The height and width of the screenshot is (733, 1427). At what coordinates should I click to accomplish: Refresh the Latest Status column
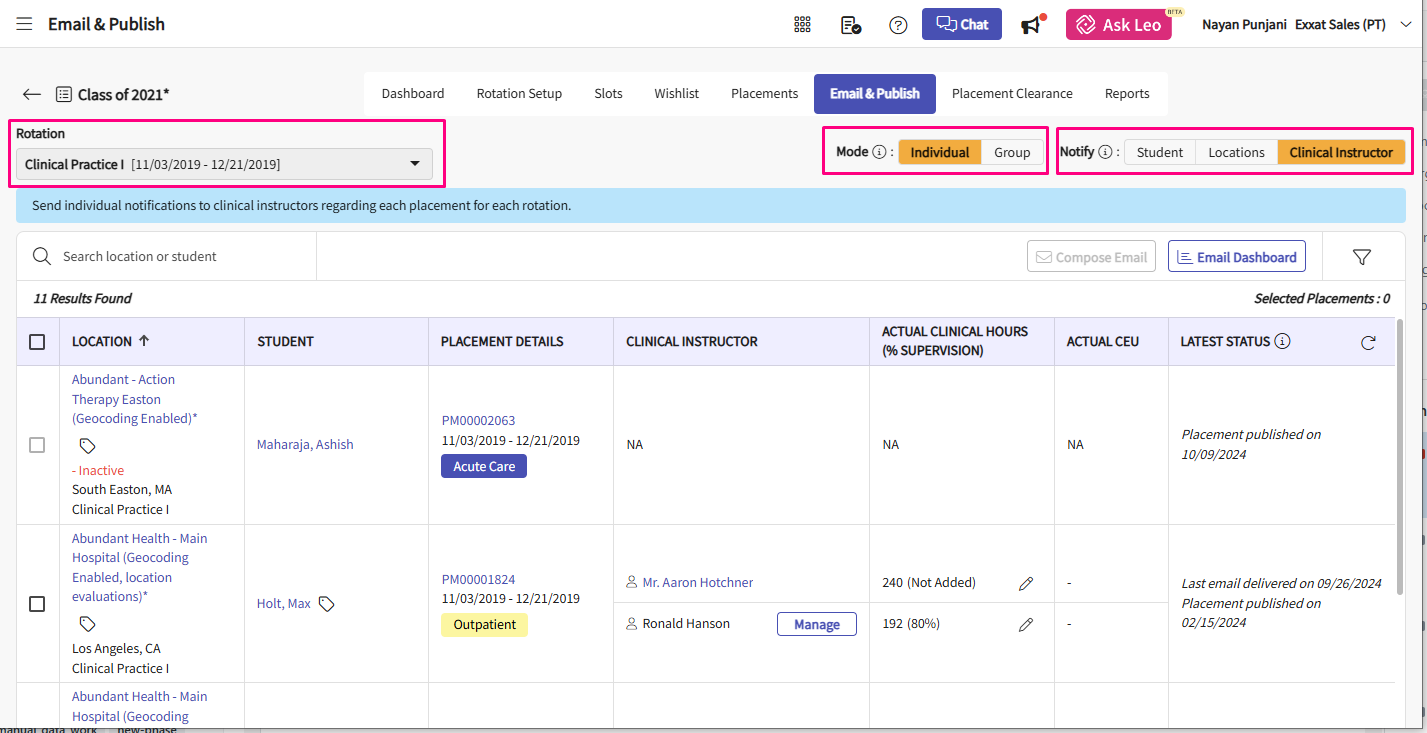click(x=1368, y=342)
